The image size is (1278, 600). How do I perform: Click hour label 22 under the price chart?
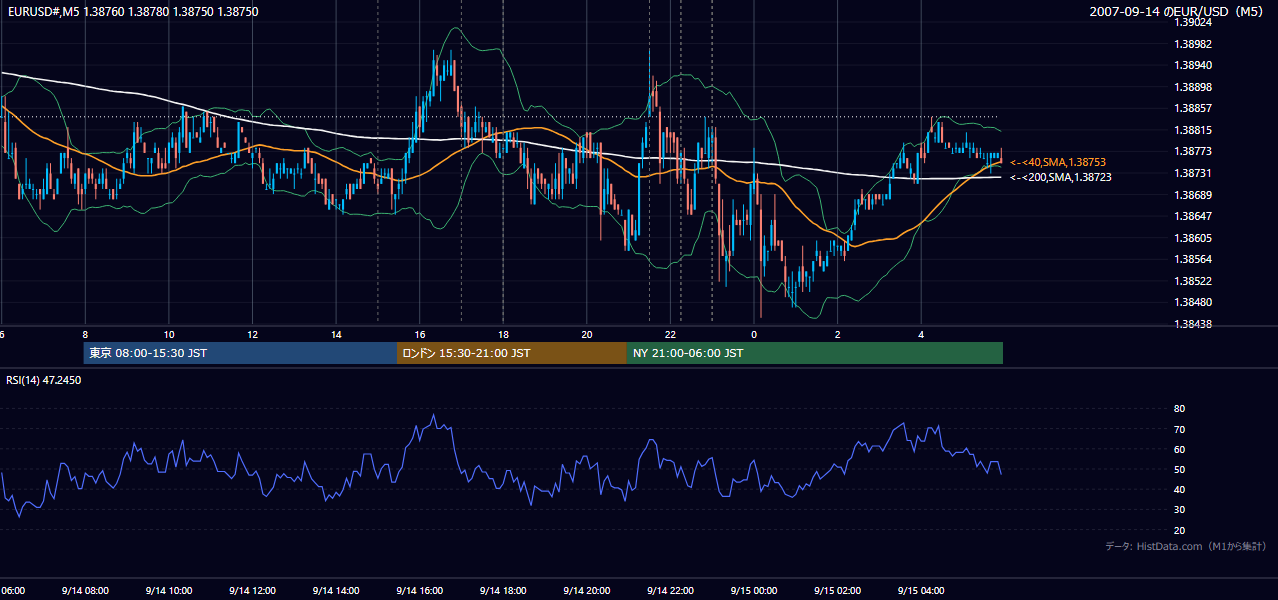click(671, 335)
